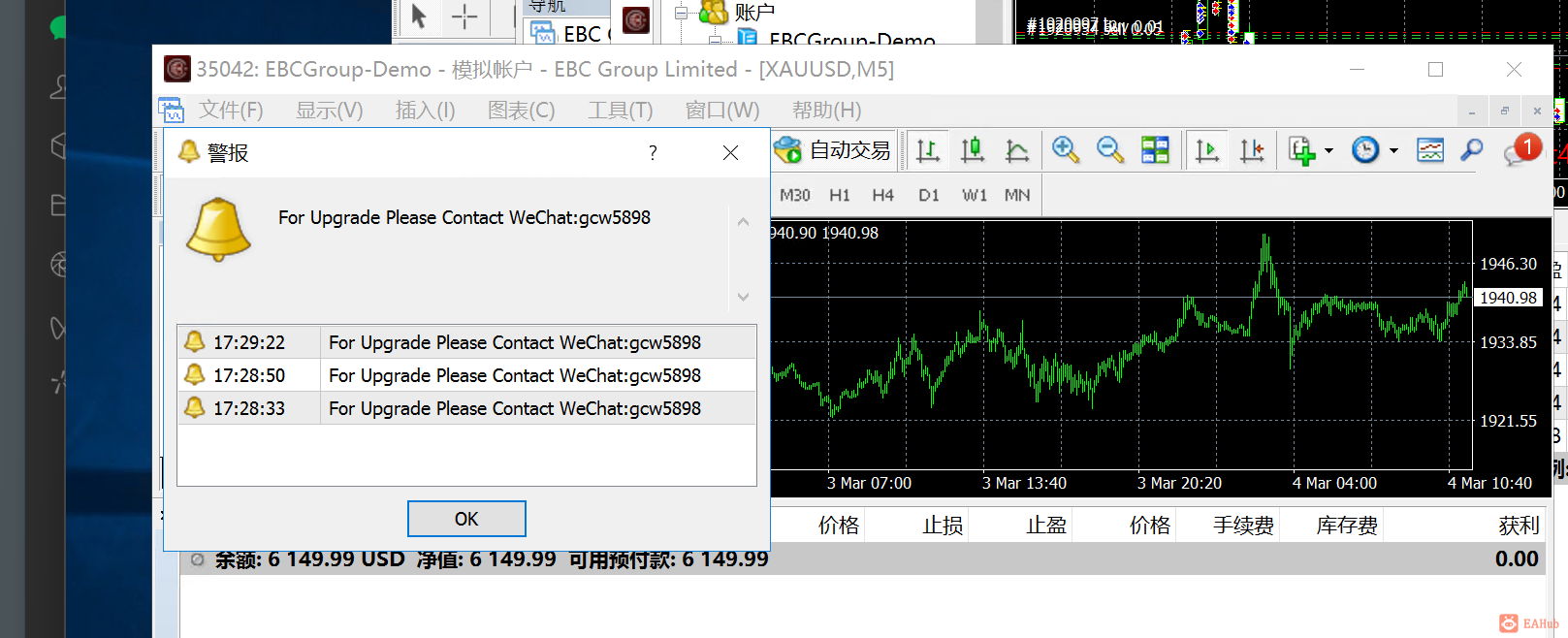Click the 手续费 column header

(x=1243, y=526)
